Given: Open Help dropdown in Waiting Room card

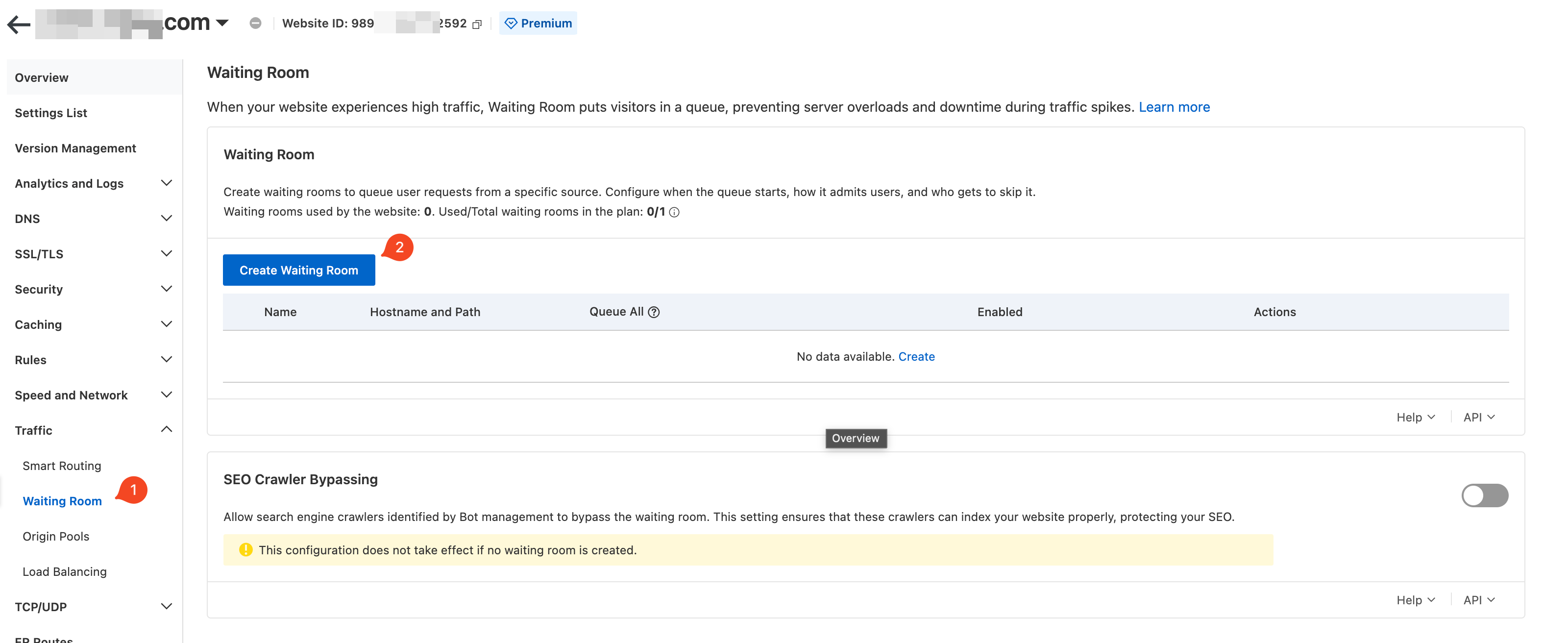Looking at the screenshot, I should point(1415,417).
